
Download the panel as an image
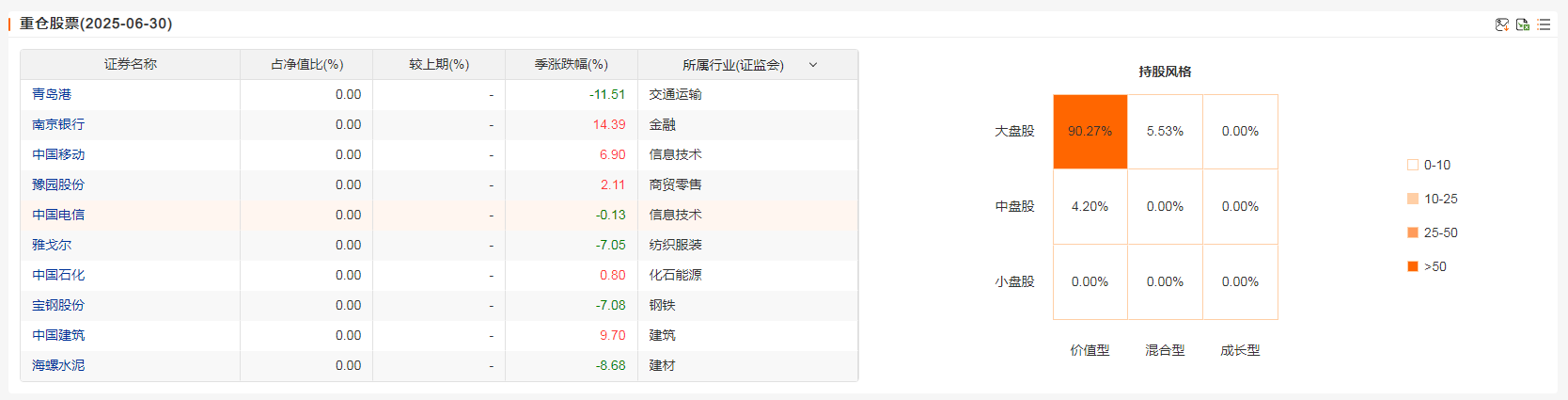pyautogui.click(x=1502, y=24)
